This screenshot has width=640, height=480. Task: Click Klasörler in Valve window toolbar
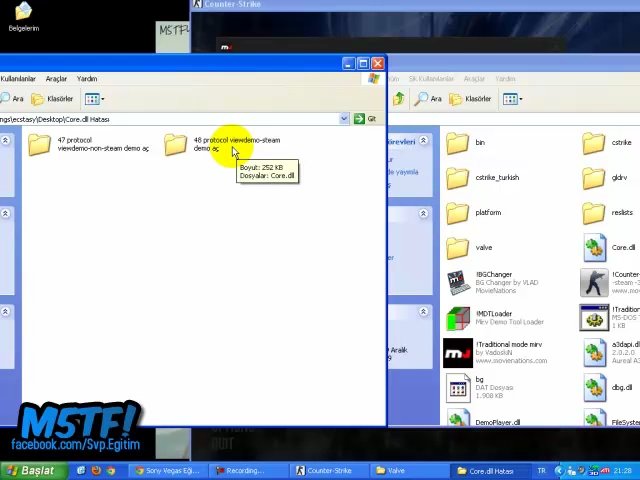pyautogui.click(x=470, y=99)
